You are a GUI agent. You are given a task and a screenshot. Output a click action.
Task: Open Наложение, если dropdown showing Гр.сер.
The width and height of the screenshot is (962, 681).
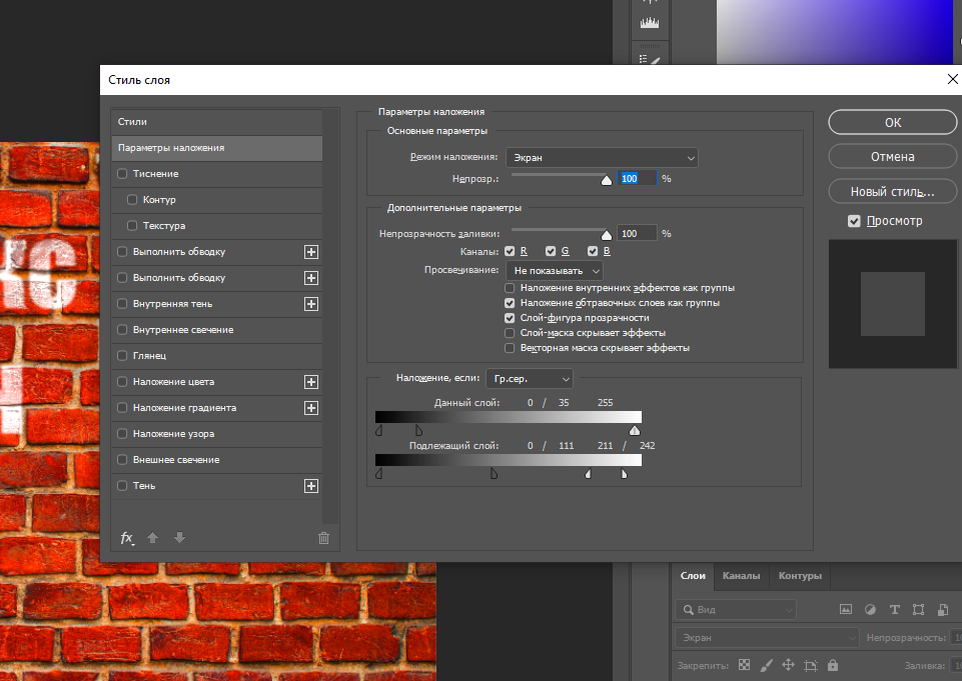coord(529,379)
